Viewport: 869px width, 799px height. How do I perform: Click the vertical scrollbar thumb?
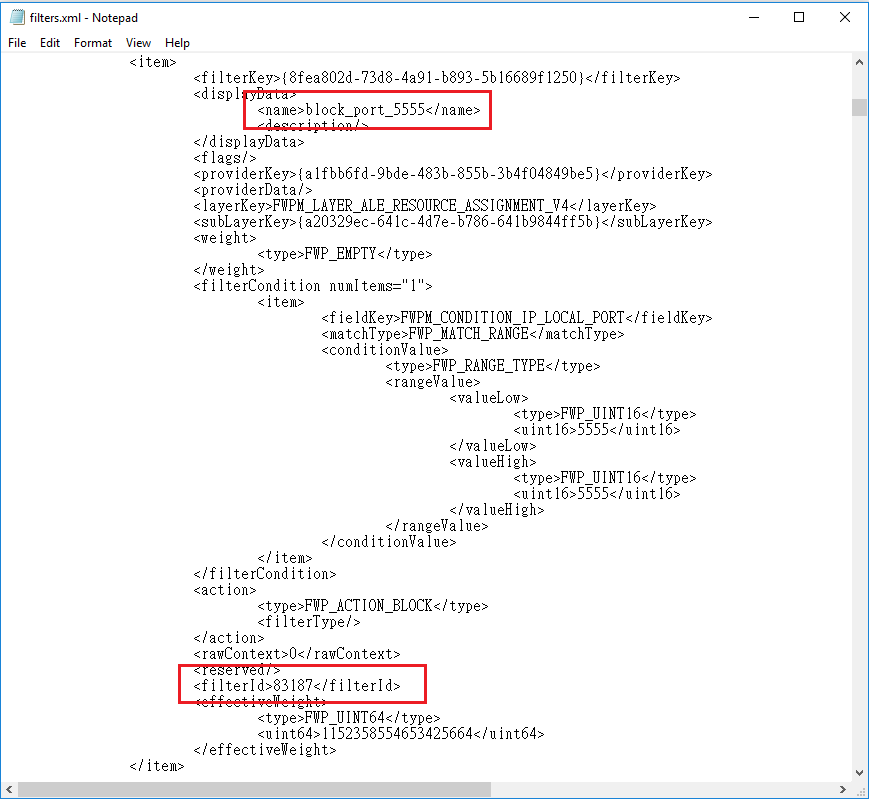coord(860,107)
